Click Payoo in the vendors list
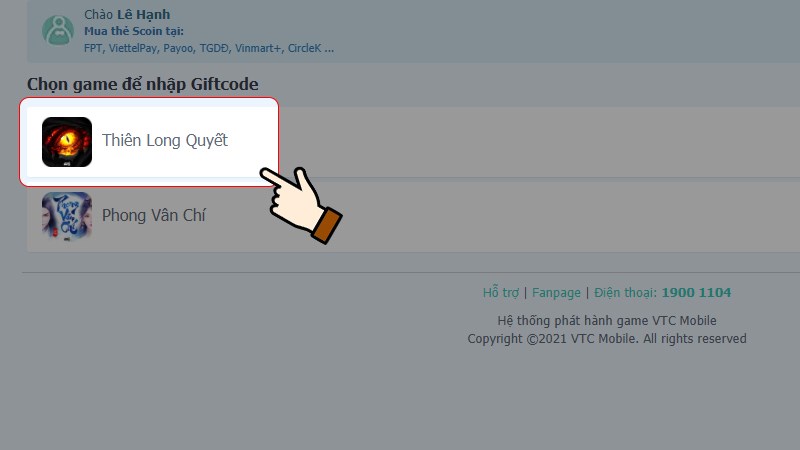This screenshot has width=800, height=450. pos(179,48)
